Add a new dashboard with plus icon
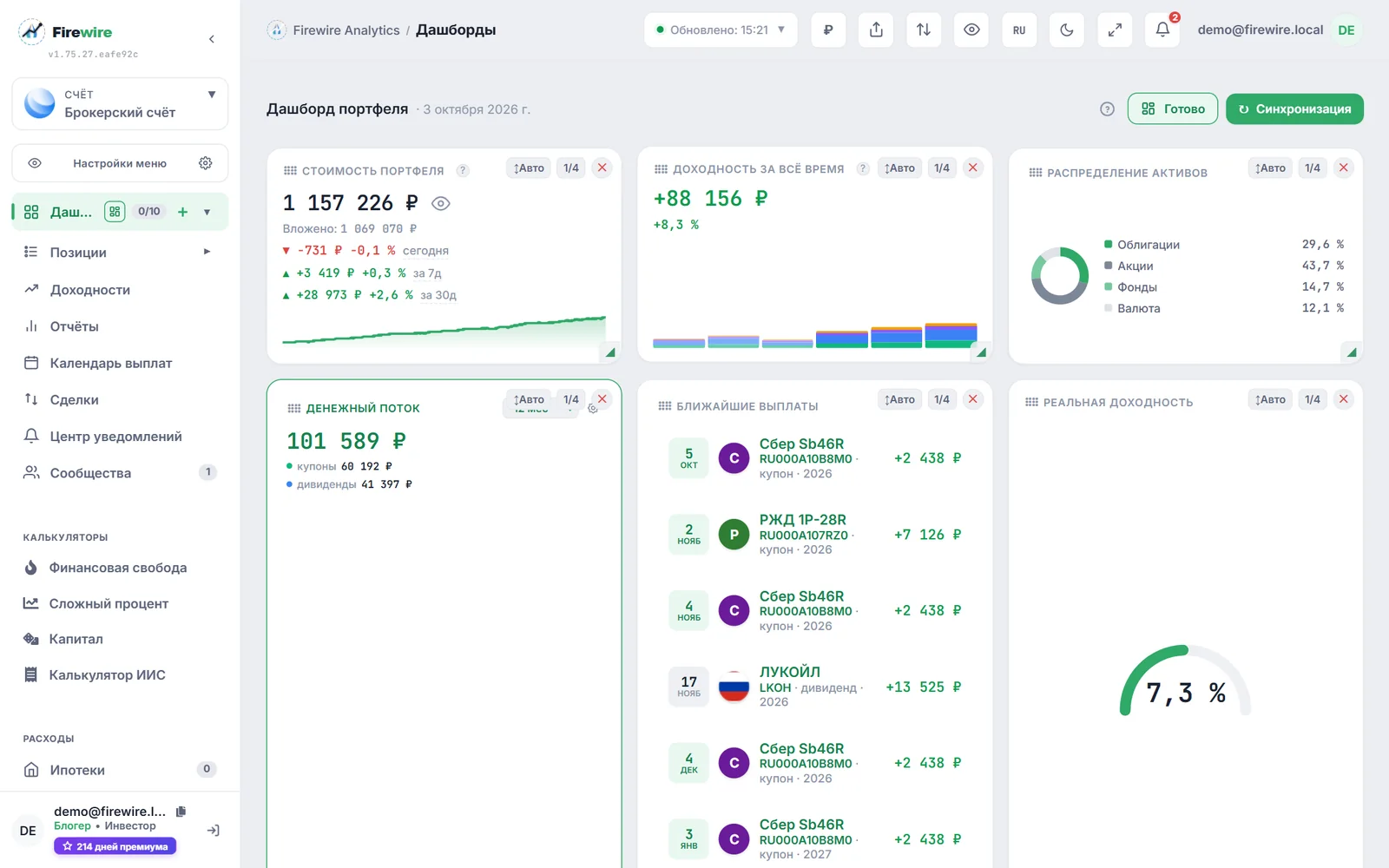The image size is (1389, 868). tap(182, 212)
